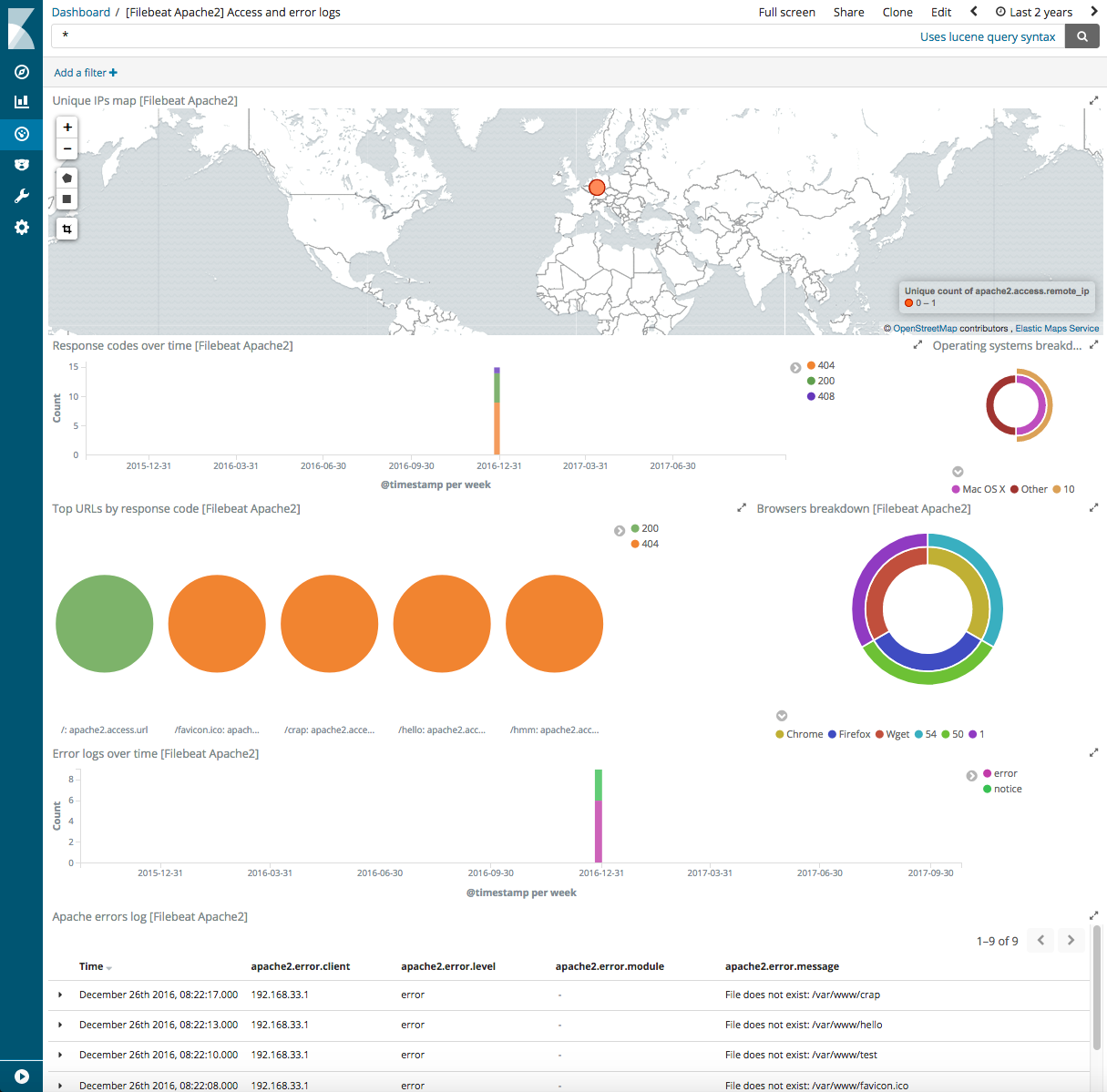This screenshot has width=1107, height=1092.
Task: Open Dev Tools from the sidebar
Action: [x=21, y=195]
